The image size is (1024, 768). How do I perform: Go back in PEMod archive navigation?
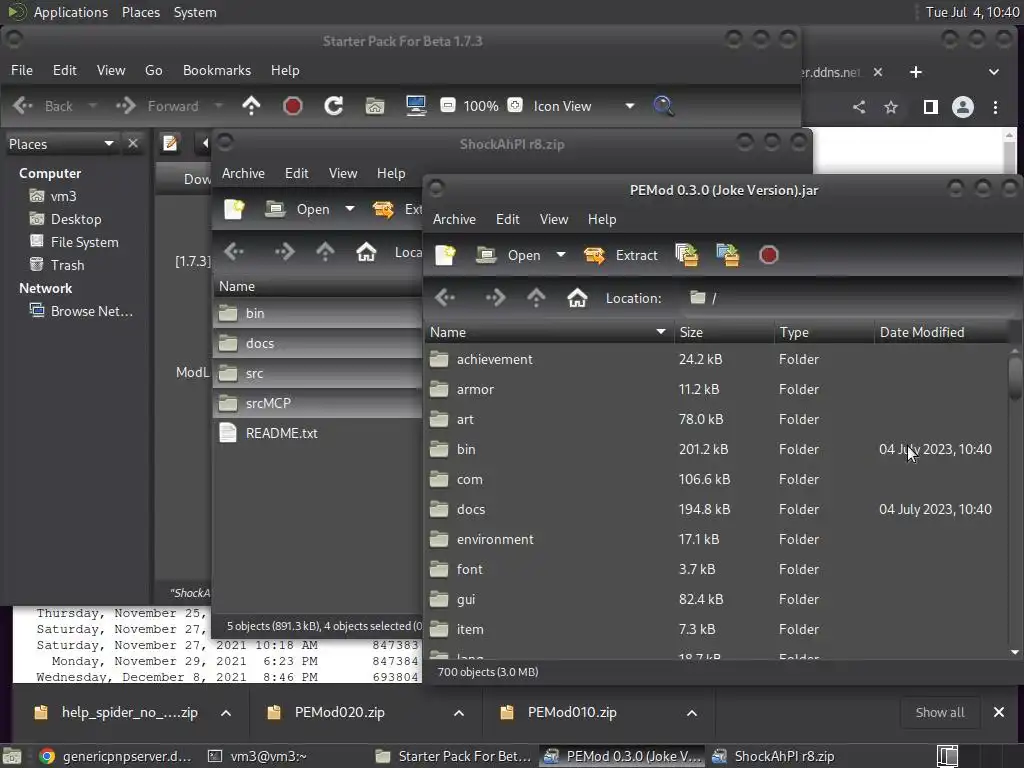pyautogui.click(x=445, y=298)
